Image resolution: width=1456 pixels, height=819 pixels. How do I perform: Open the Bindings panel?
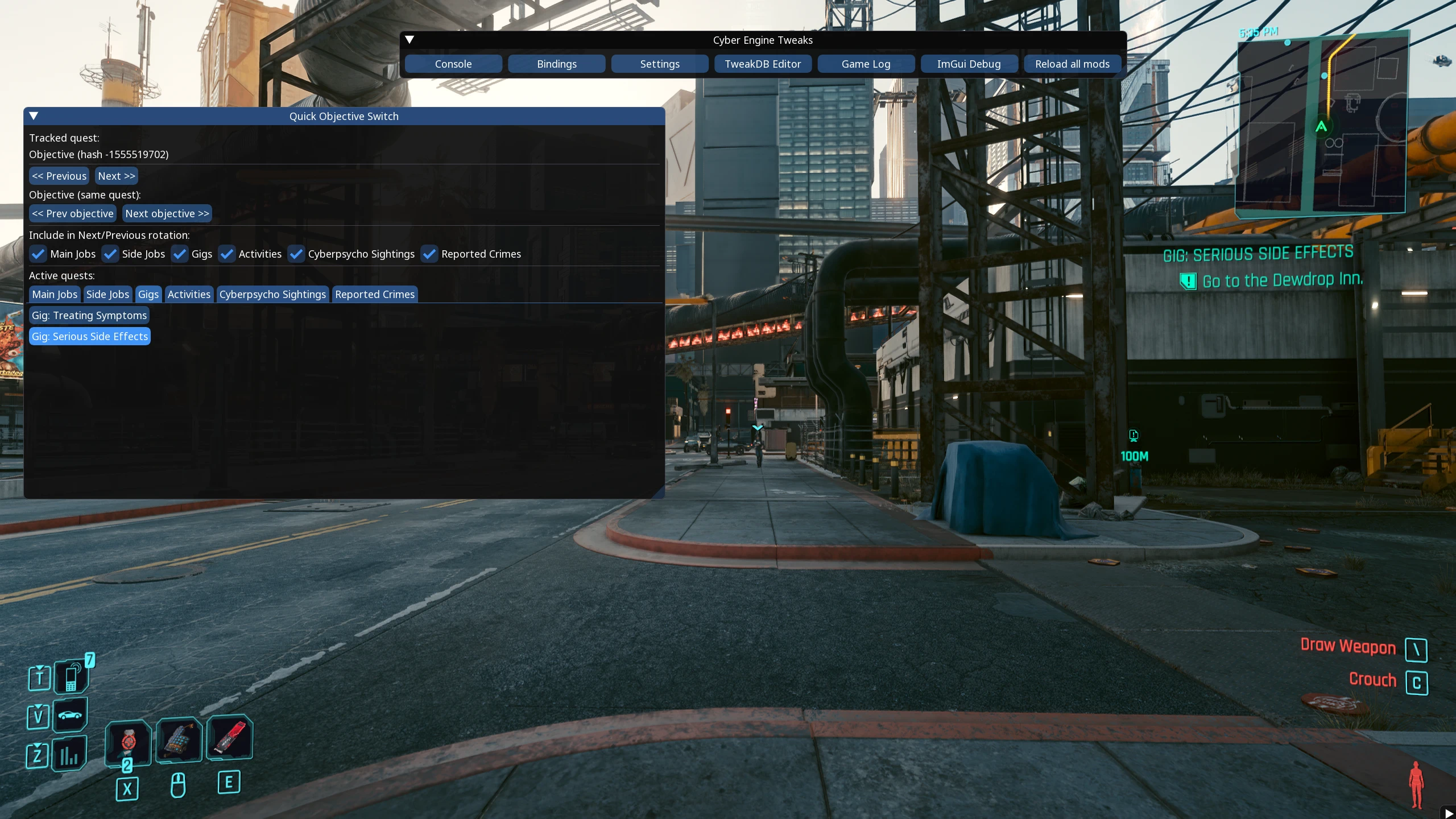[x=557, y=64]
